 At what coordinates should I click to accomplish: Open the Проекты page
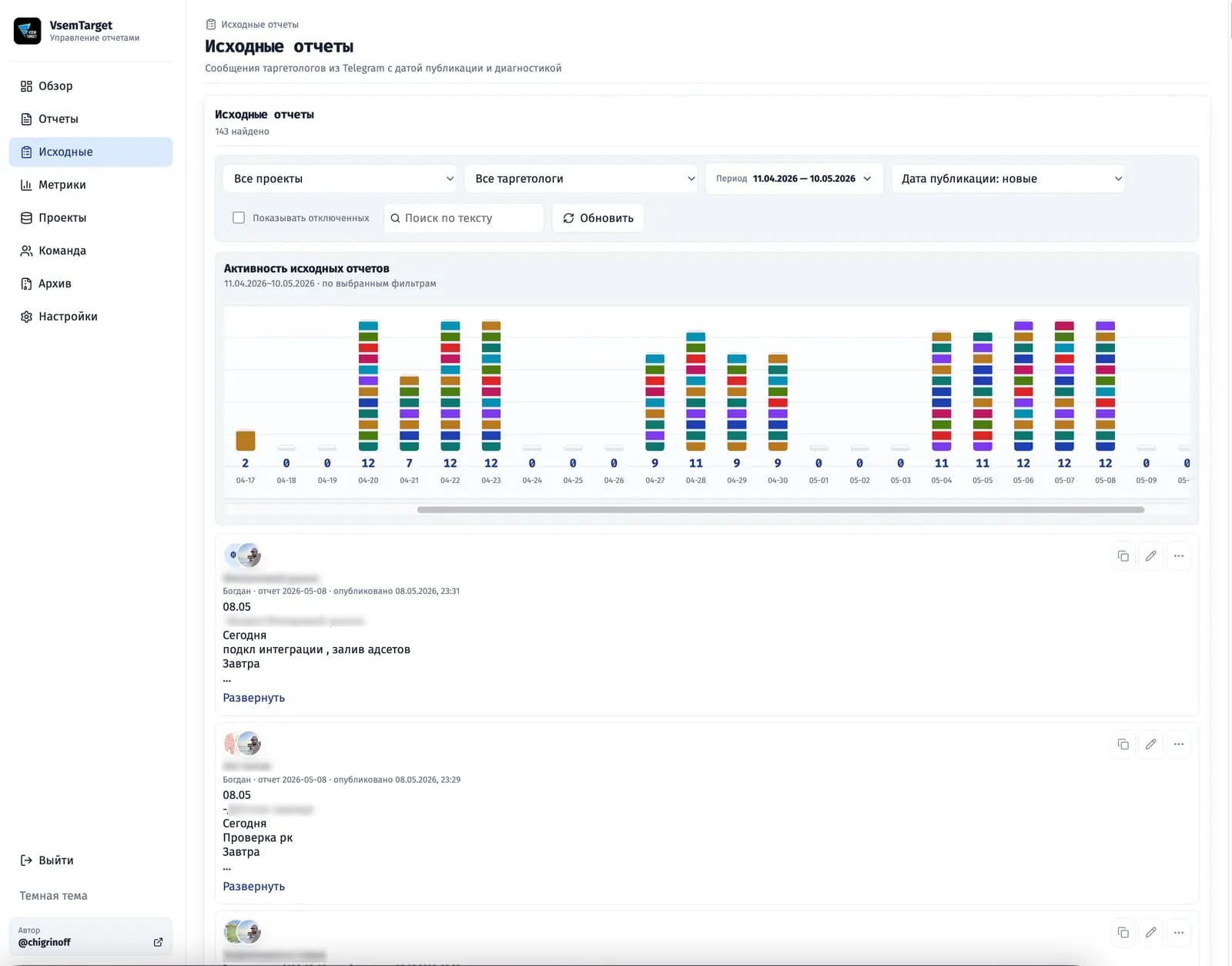coord(91,218)
